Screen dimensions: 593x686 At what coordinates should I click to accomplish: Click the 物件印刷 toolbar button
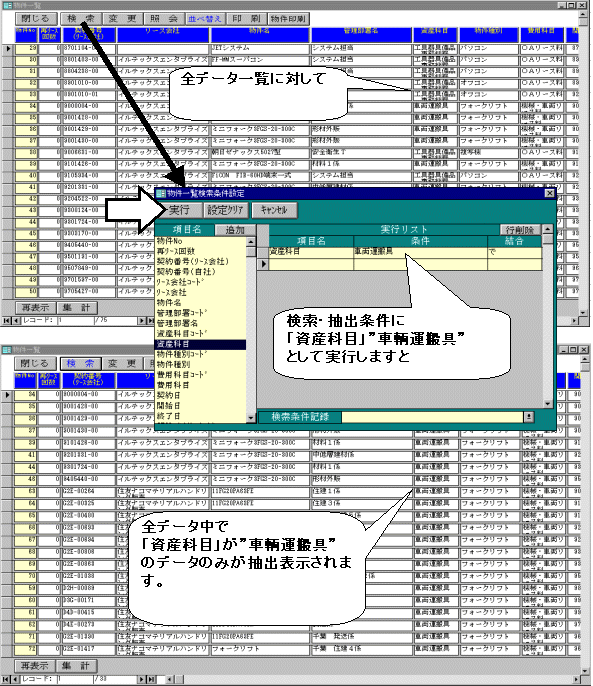[288, 19]
